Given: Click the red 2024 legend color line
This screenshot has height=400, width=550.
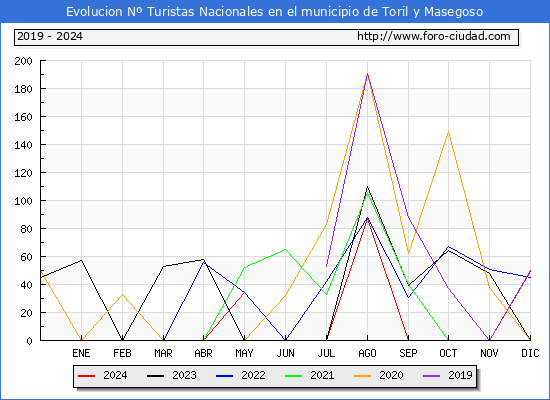Looking at the screenshot, I should [86, 376].
